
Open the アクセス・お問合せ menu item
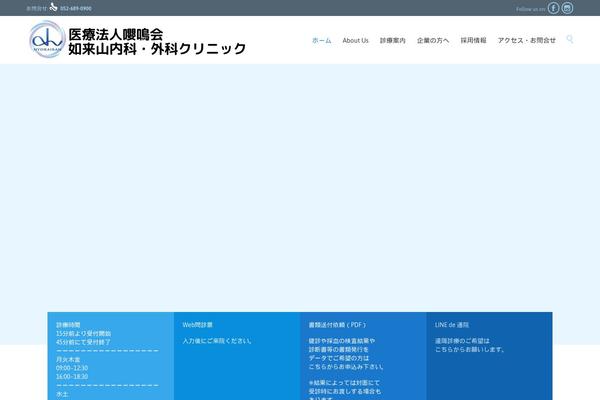tap(527, 40)
